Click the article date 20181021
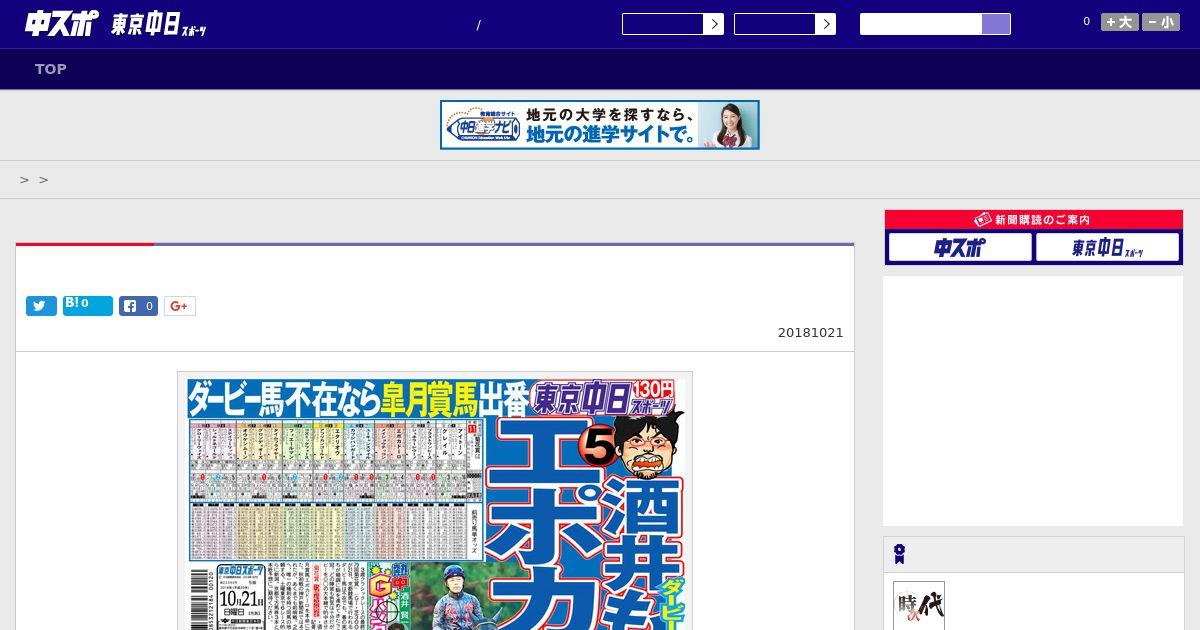The image size is (1200, 630). 811,333
